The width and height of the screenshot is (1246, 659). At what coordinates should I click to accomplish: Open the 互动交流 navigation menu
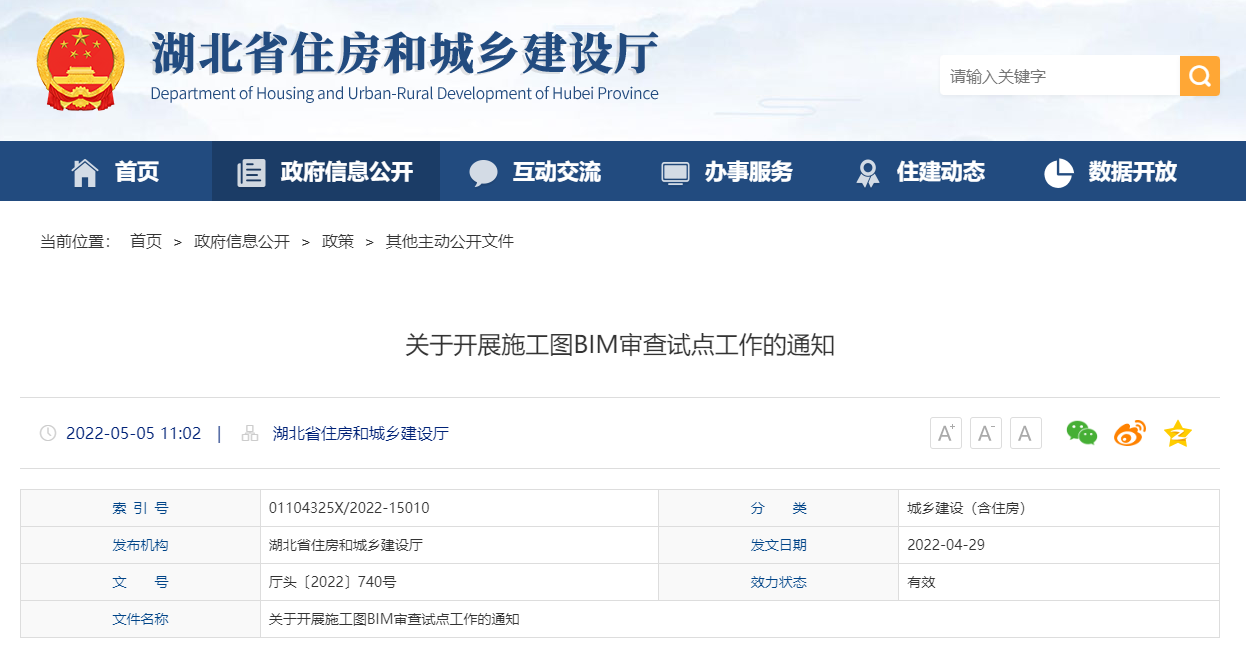[557, 172]
